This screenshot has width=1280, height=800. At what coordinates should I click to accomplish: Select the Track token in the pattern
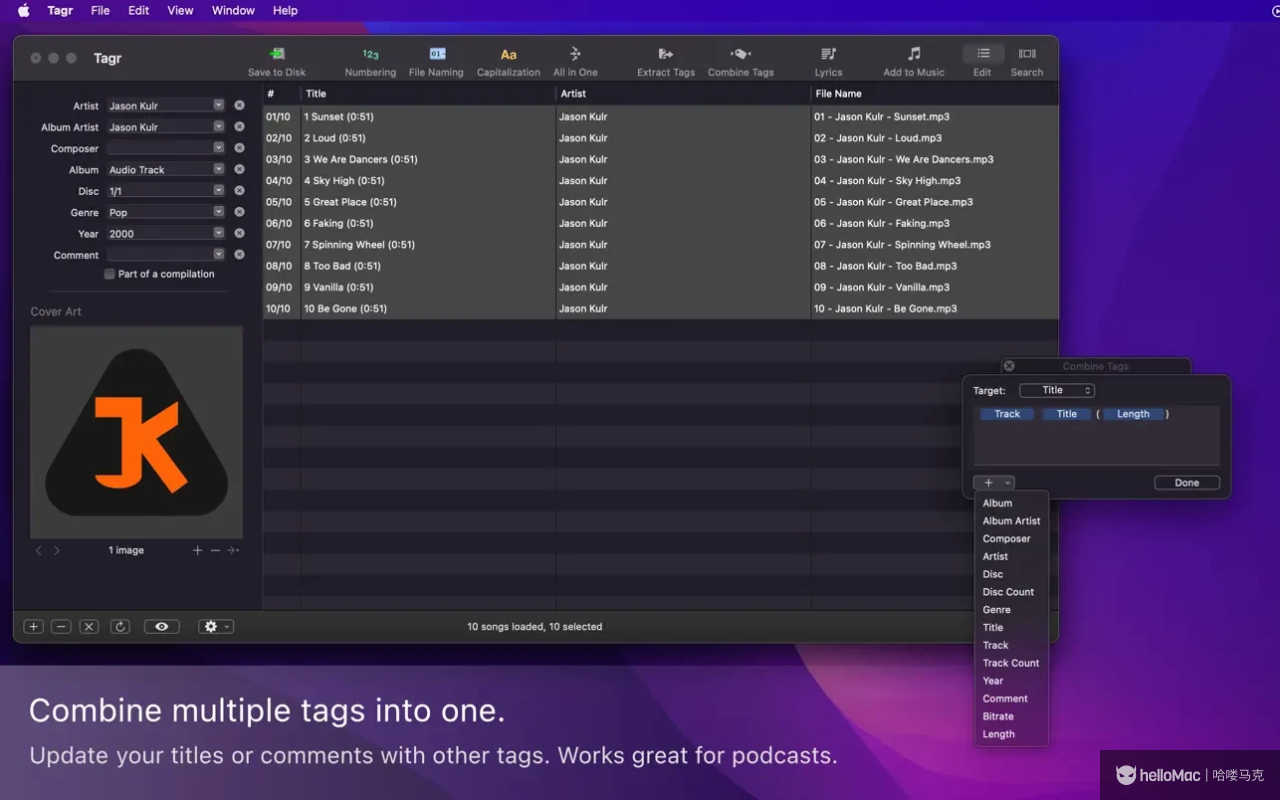click(x=1007, y=414)
